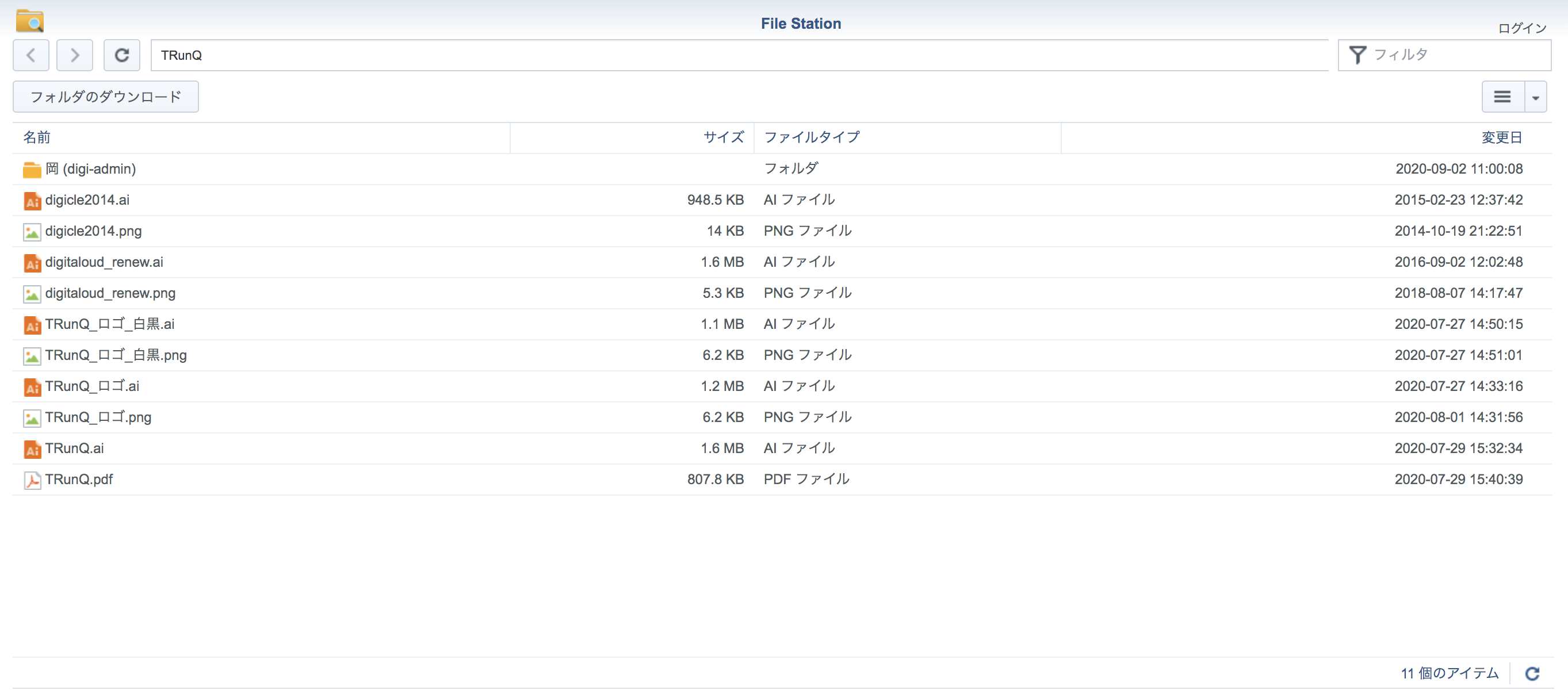The height and width of the screenshot is (698, 1568).
Task: Click the フィルタ search field
Action: 1455,55
